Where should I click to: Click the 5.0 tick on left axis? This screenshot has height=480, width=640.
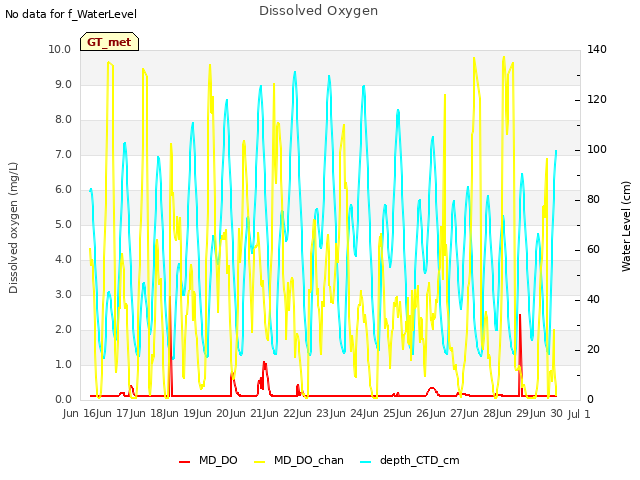(x=63, y=224)
